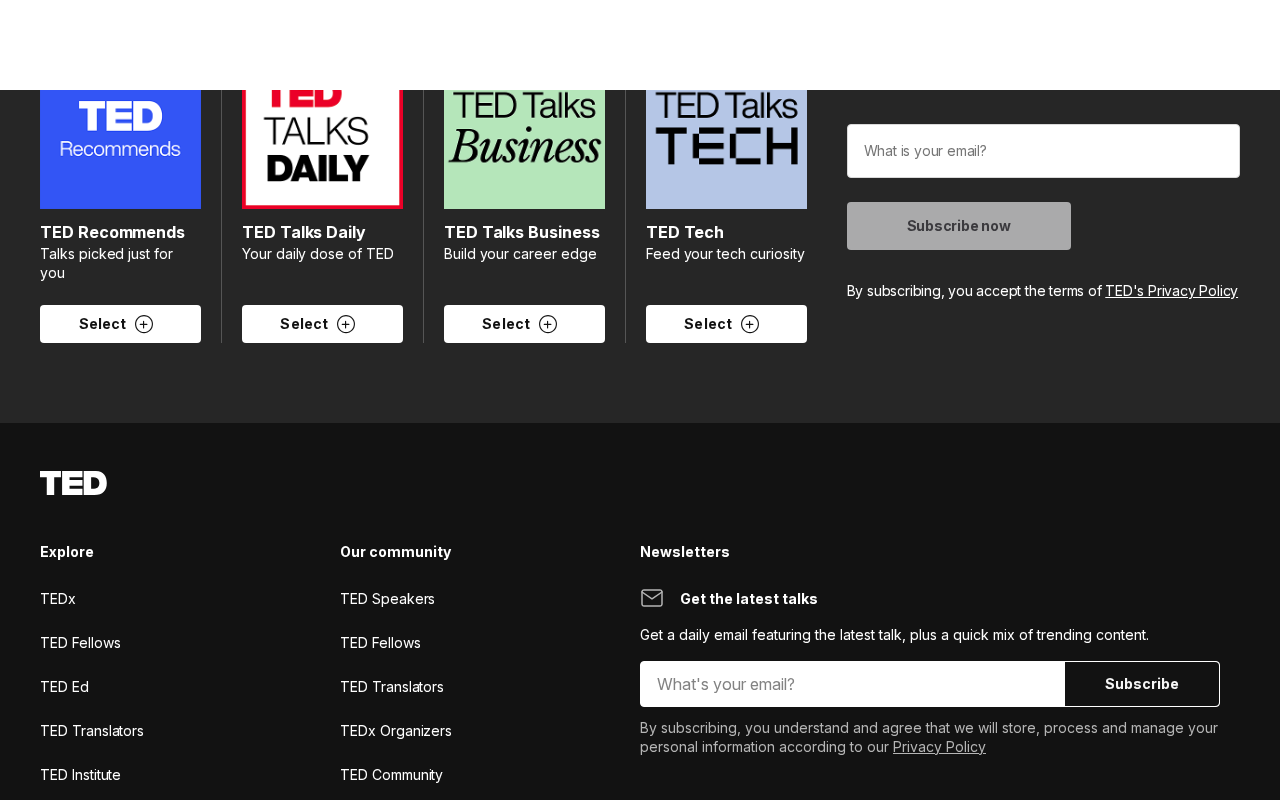The width and height of the screenshot is (1280, 800).
Task: Go to TEDx under Explore
Action: [x=58, y=599]
